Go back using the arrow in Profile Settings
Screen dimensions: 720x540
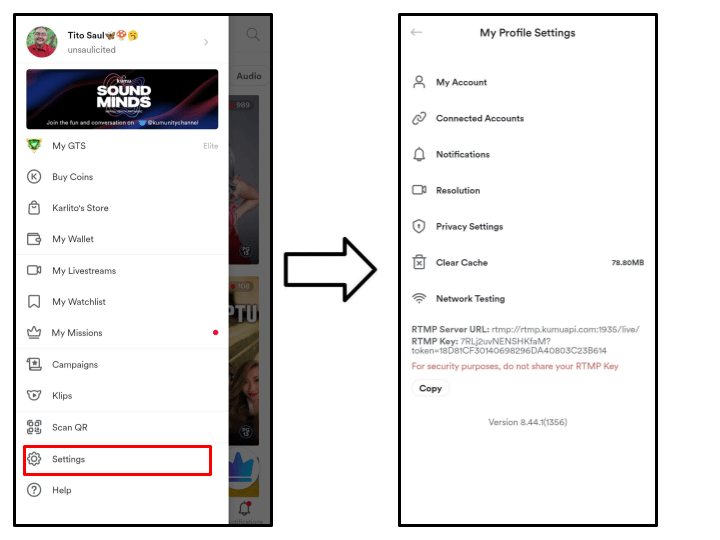click(416, 32)
